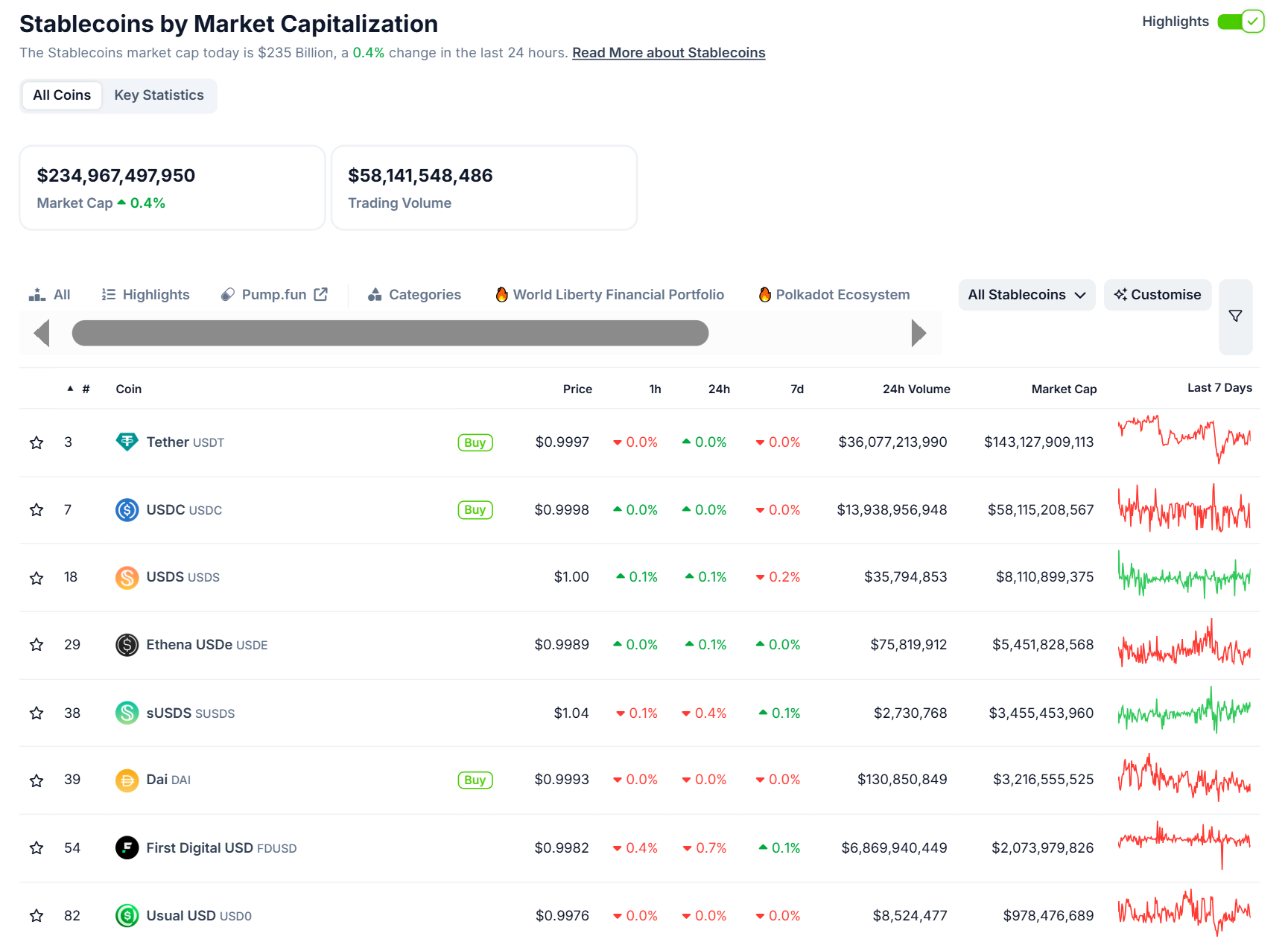This screenshot has height=945, width=1288.
Task: Favorite sUSDS with star icon
Action: coord(37,713)
